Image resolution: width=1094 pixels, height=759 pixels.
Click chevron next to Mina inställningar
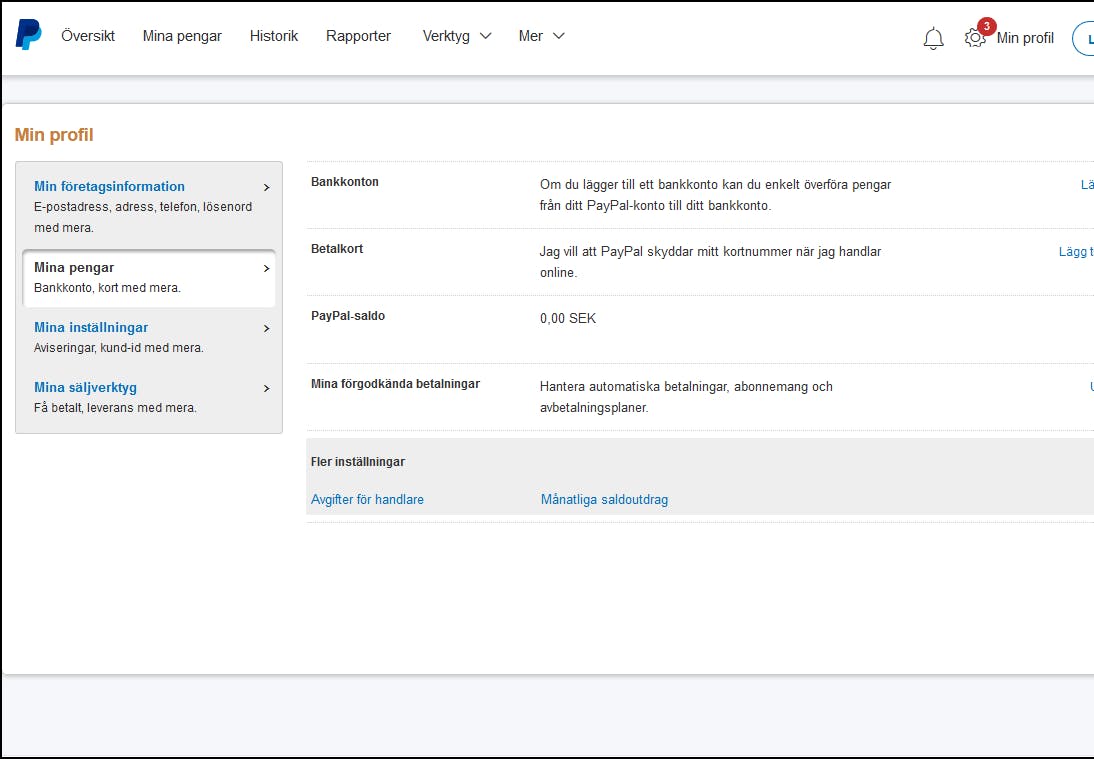click(267, 329)
